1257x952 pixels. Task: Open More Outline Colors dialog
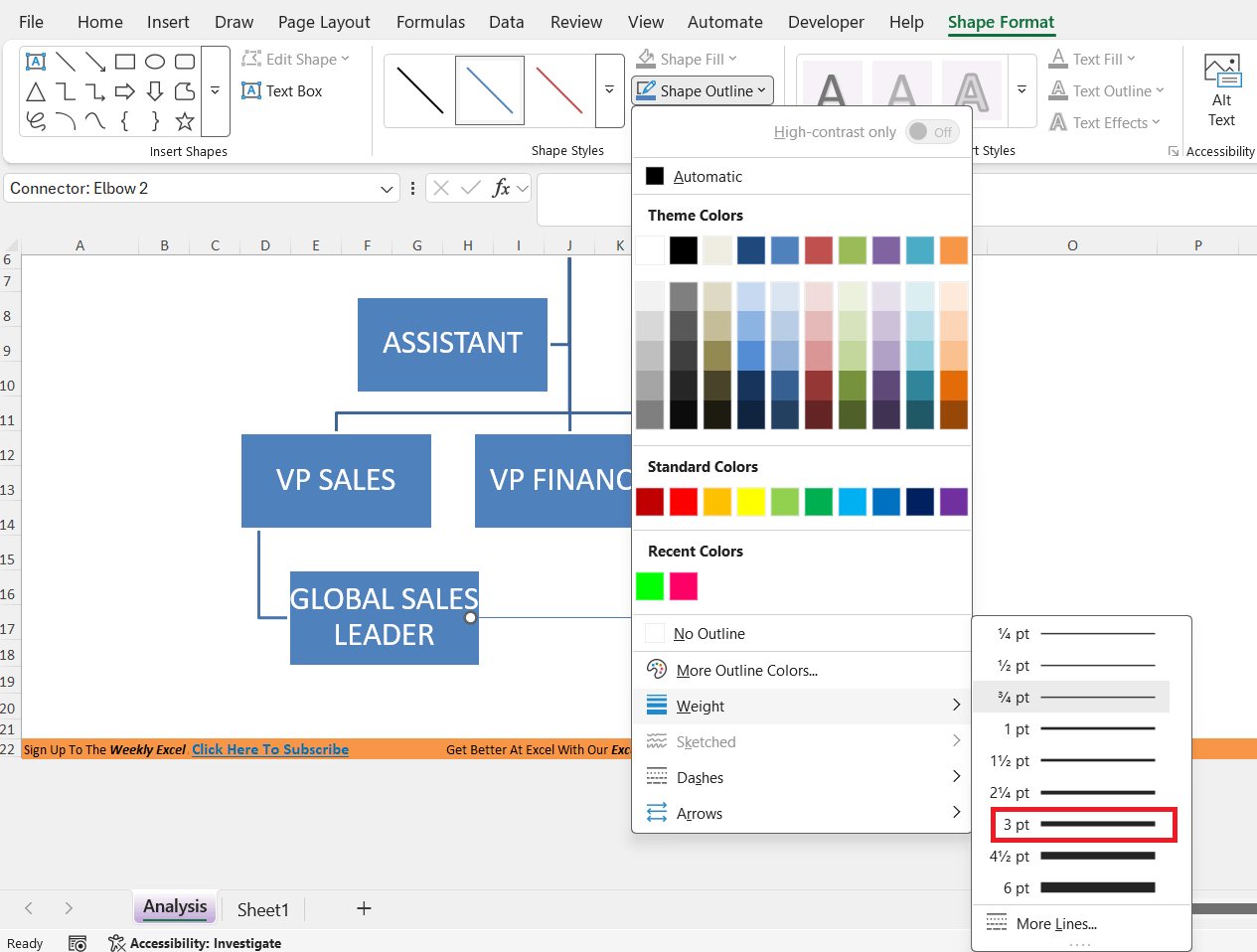802,670
